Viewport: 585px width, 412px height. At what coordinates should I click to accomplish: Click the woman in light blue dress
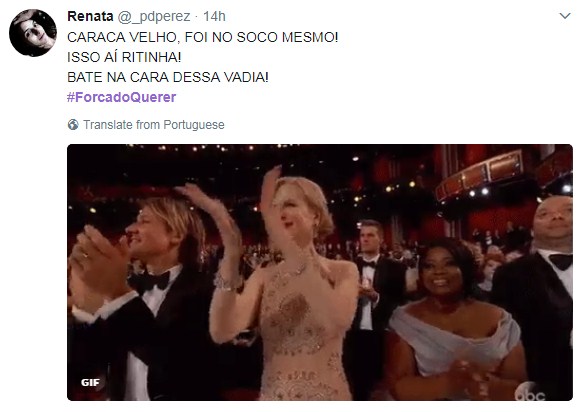[453, 321]
